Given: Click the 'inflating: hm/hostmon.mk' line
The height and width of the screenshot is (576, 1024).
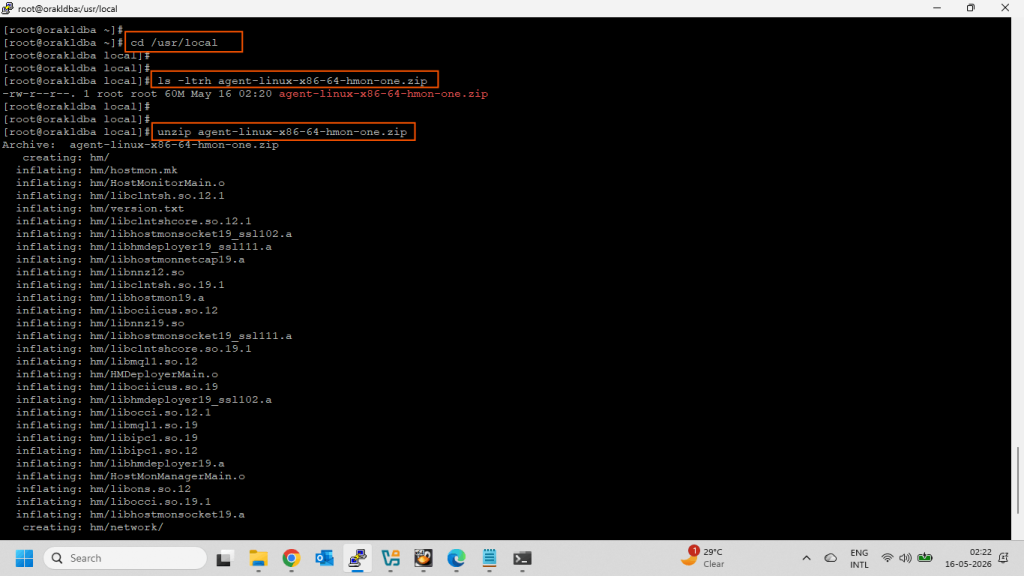Looking at the screenshot, I should pos(97,170).
